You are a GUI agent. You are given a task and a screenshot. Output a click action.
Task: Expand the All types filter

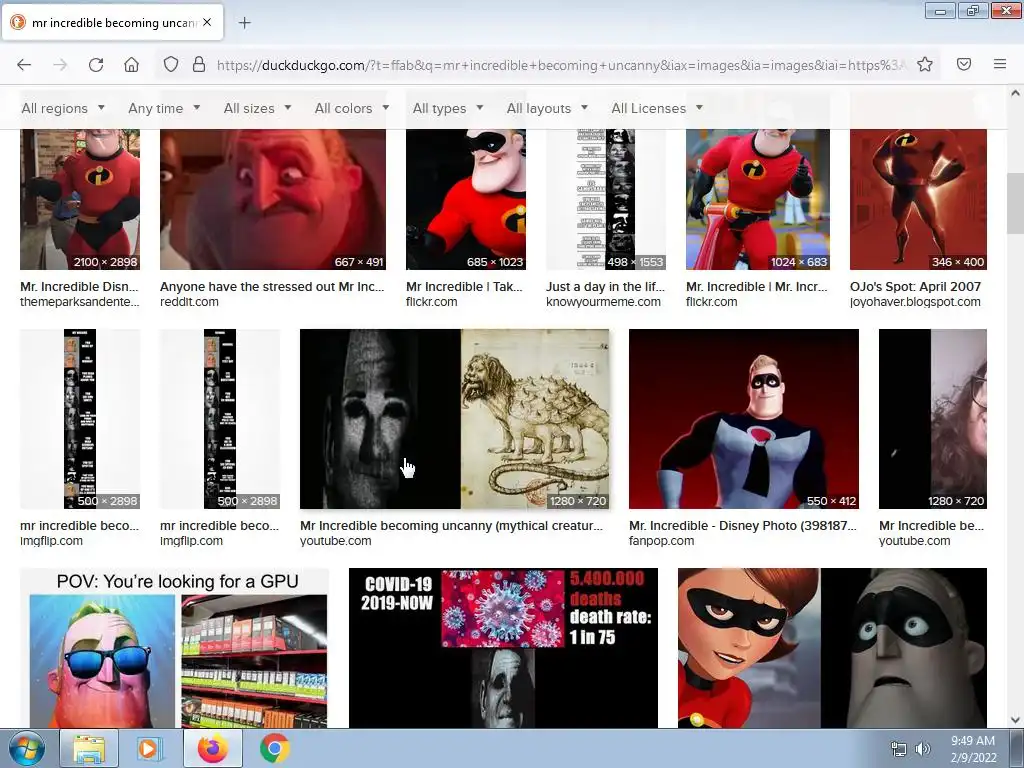pyautogui.click(x=447, y=108)
